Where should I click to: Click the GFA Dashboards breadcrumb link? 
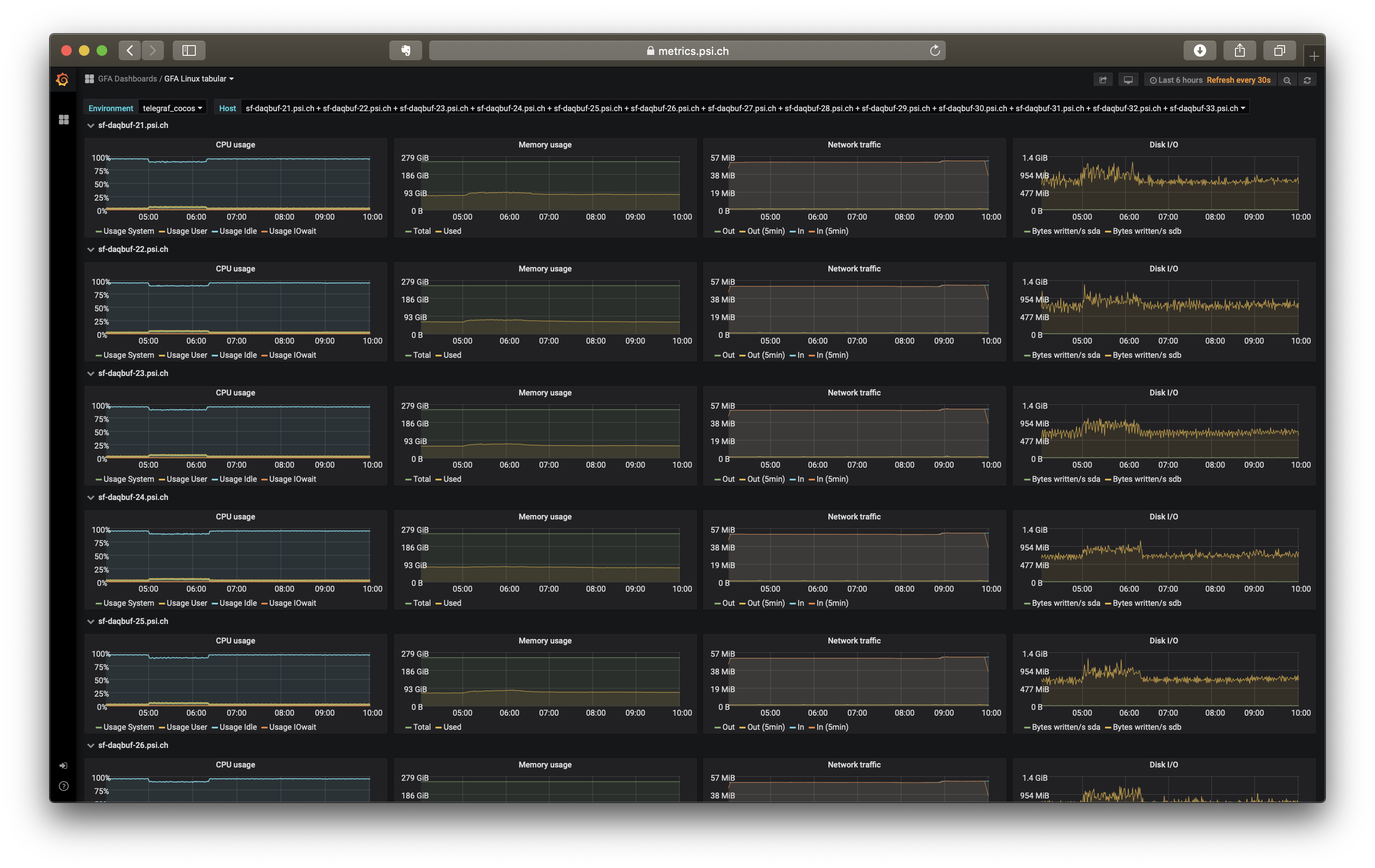pos(127,79)
